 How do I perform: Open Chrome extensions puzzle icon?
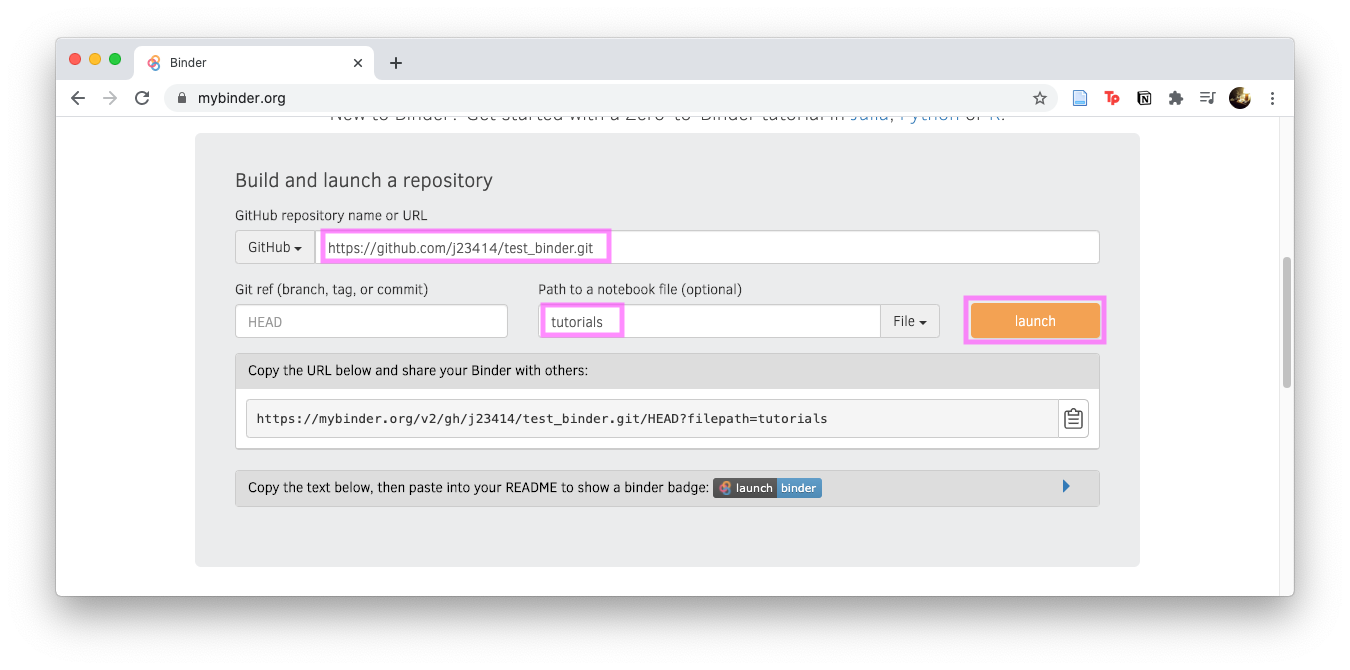point(1176,98)
